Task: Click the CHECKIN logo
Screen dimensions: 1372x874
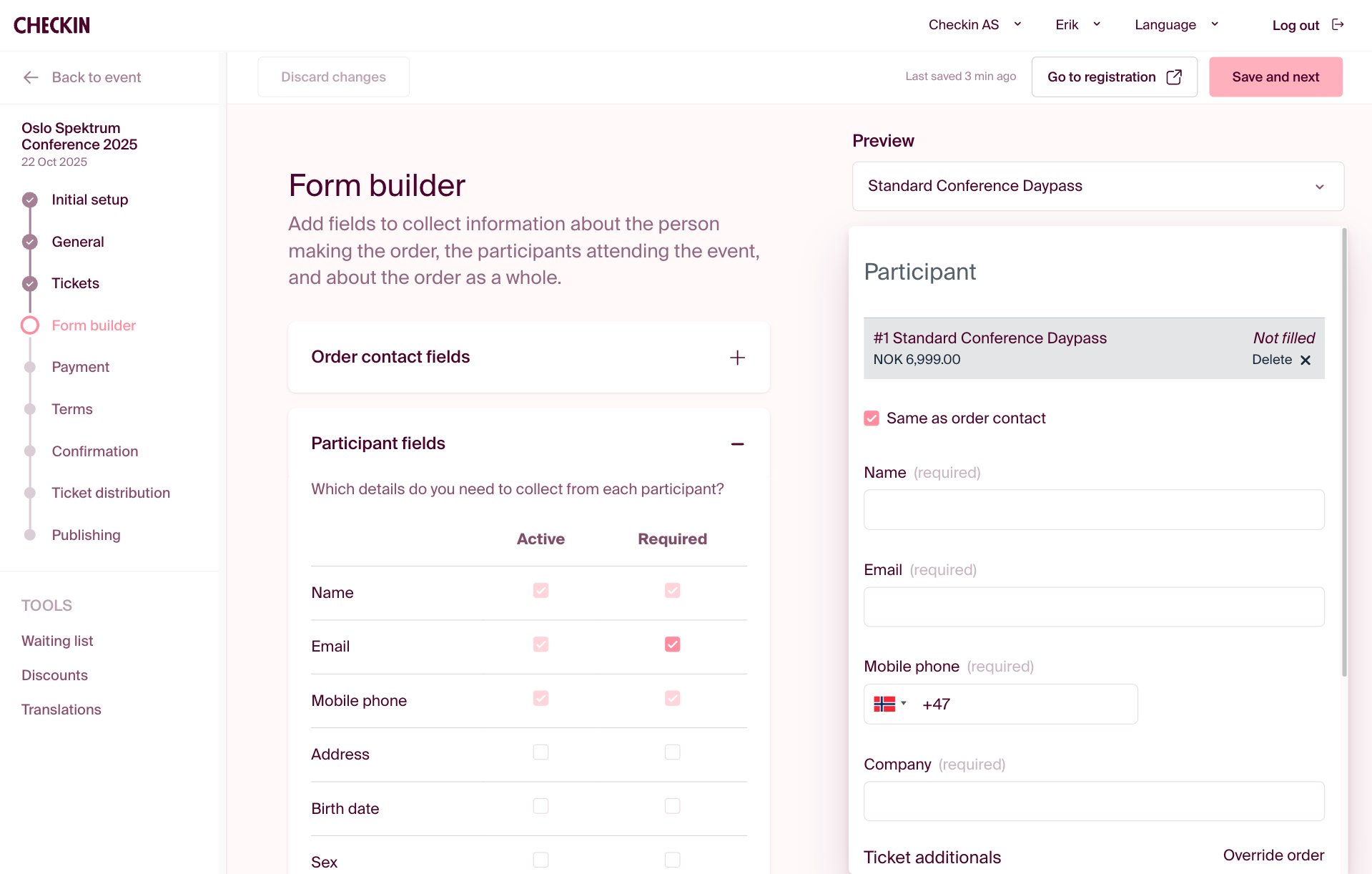Action: pyautogui.click(x=51, y=26)
